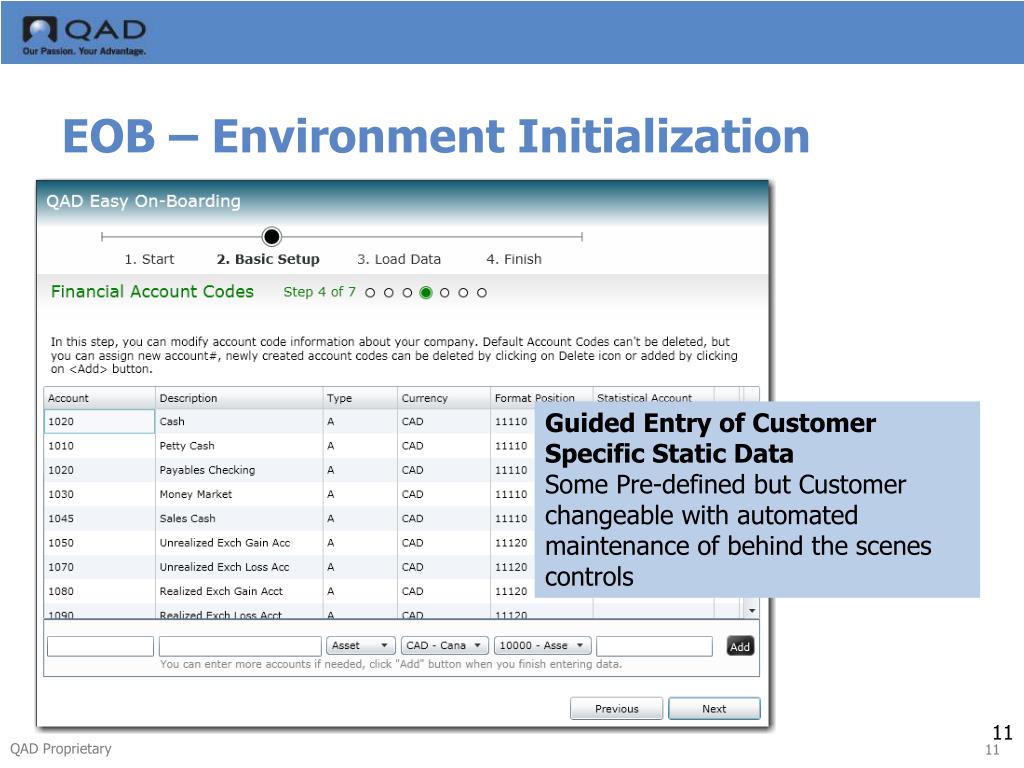This screenshot has height=768, width=1024.
Task: Click the new statistical account input field
Action: pos(654,646)
